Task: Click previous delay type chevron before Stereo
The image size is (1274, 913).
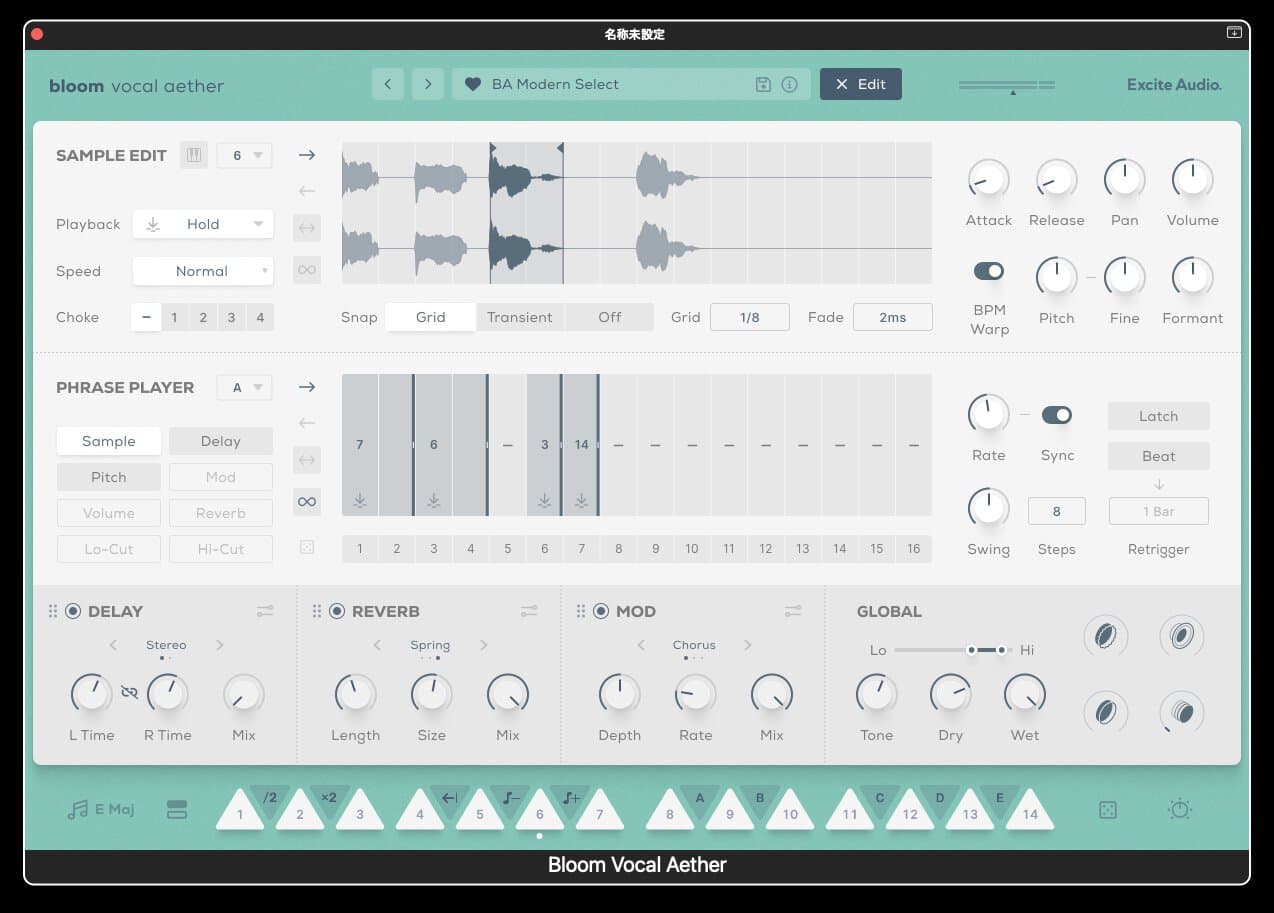Action: pos(113,645)
